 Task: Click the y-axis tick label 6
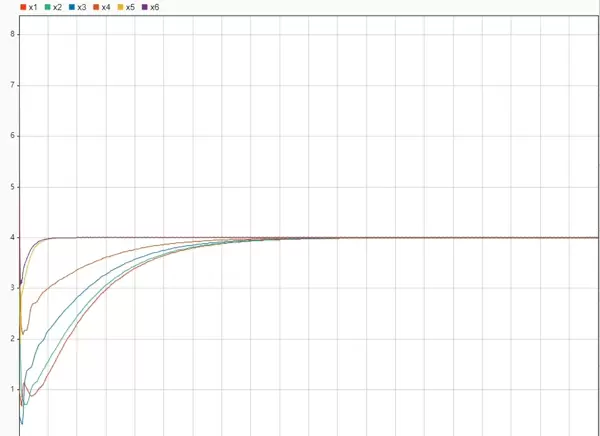pos(13,136)
